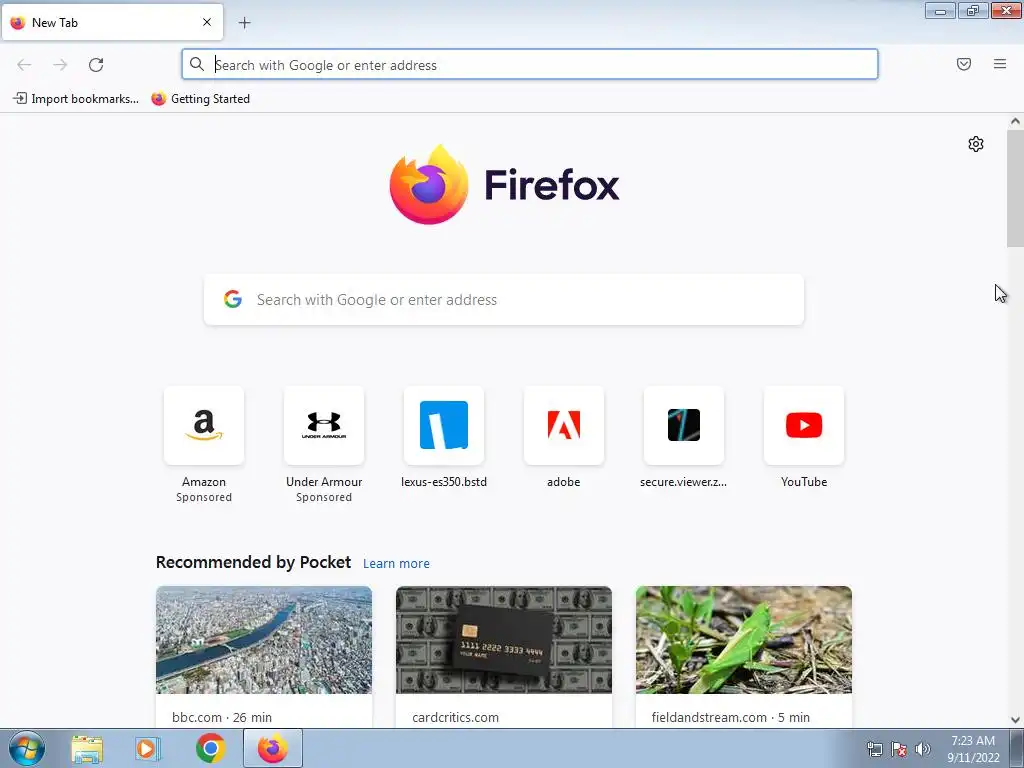Viewport: 1024px width, 768px height.
Task: Open the Getting Started bookmark
Action: 200,99
